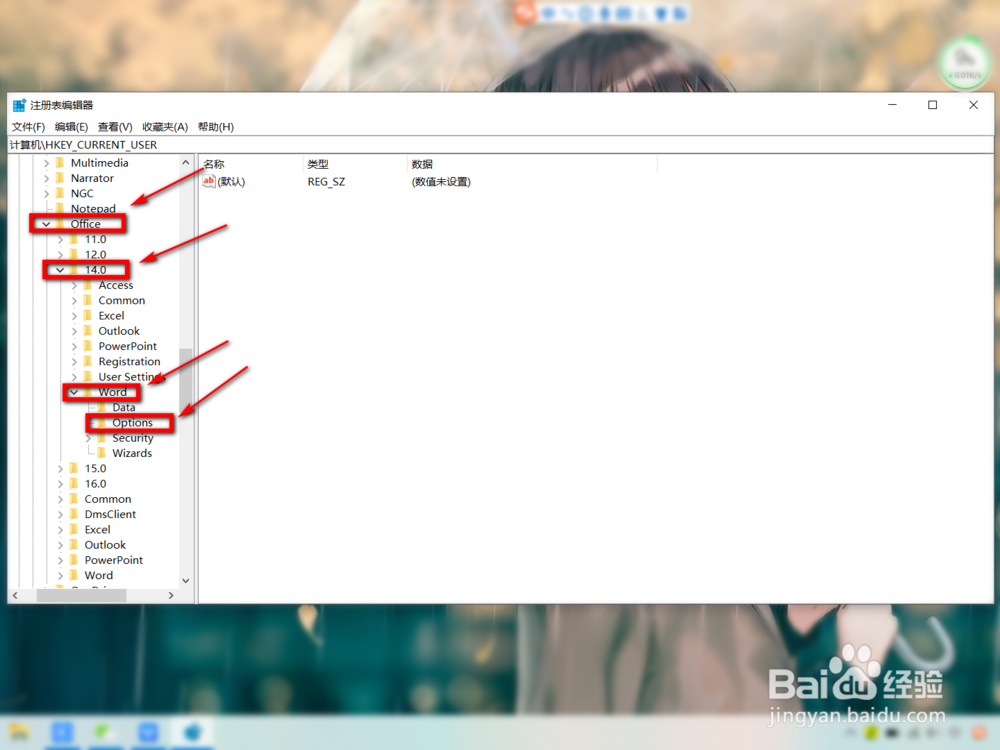Click the folder icon beside the Word key
Screen dimensions: 1000x750
pyautogui.click(x=89, y=392)
